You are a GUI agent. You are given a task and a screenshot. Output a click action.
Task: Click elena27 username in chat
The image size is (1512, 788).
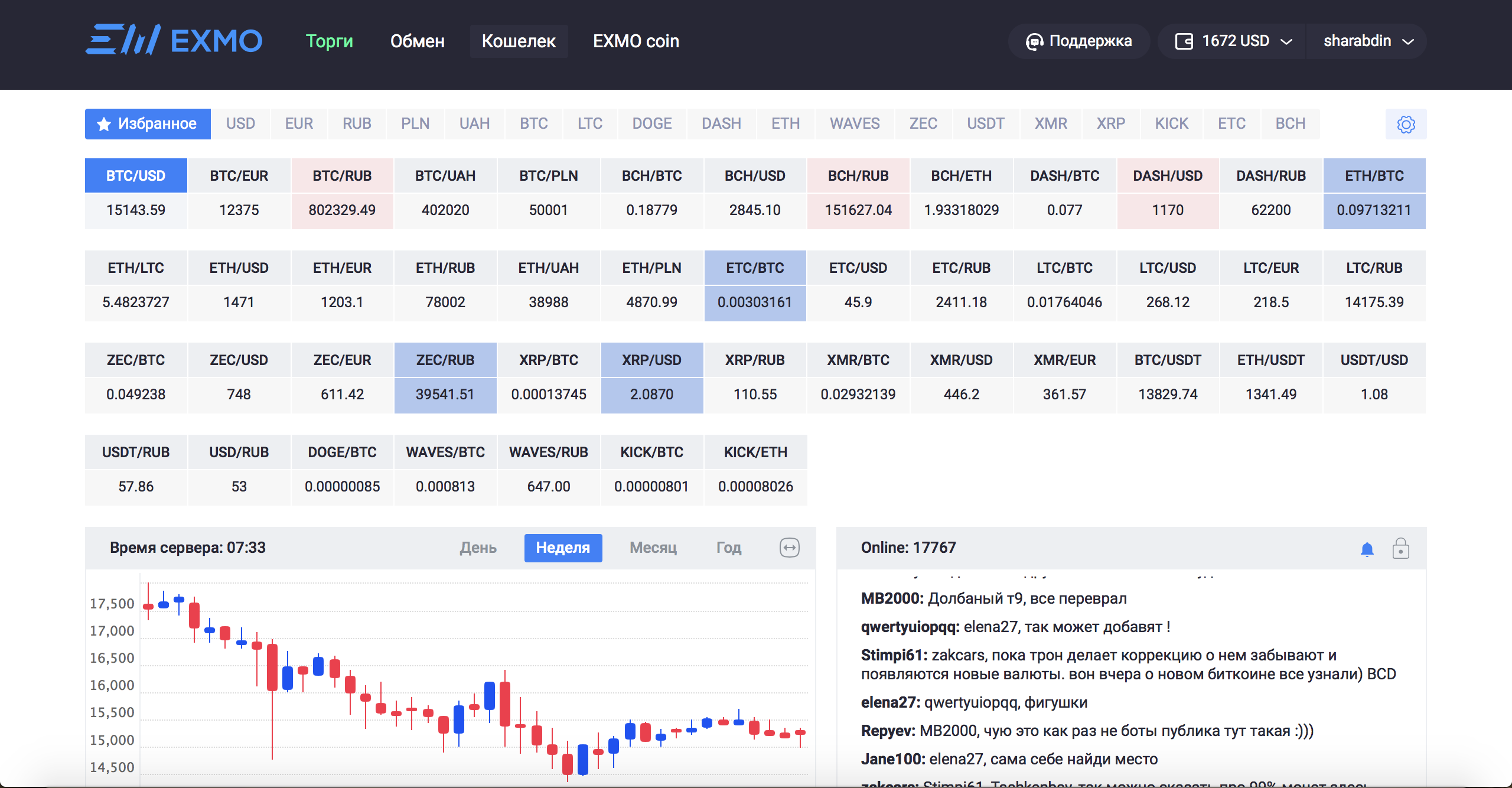coord(890,702)
